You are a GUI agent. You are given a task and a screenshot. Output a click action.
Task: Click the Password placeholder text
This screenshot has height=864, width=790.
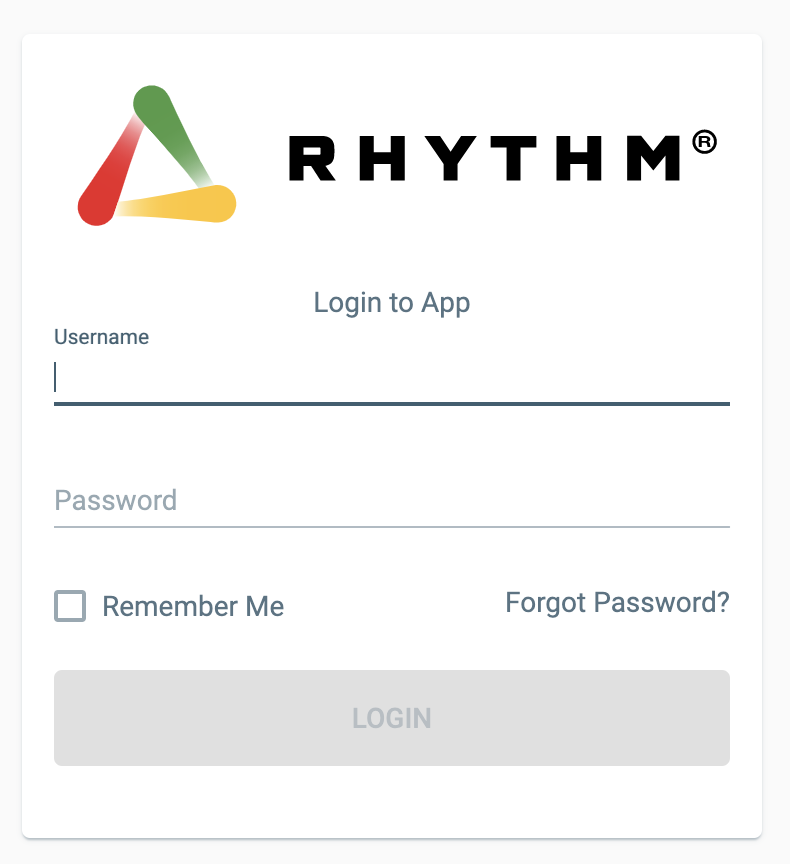coord(116,500)
